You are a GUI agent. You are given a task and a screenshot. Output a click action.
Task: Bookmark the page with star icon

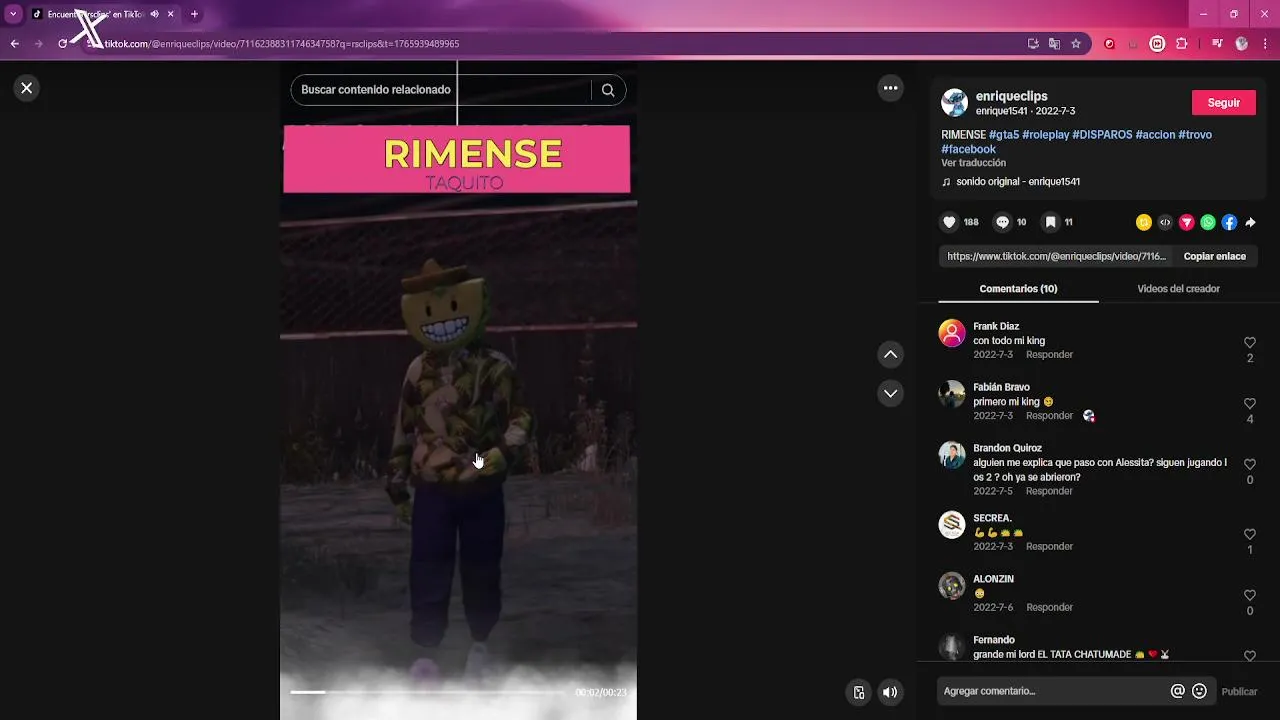[x=1076, y=44]
